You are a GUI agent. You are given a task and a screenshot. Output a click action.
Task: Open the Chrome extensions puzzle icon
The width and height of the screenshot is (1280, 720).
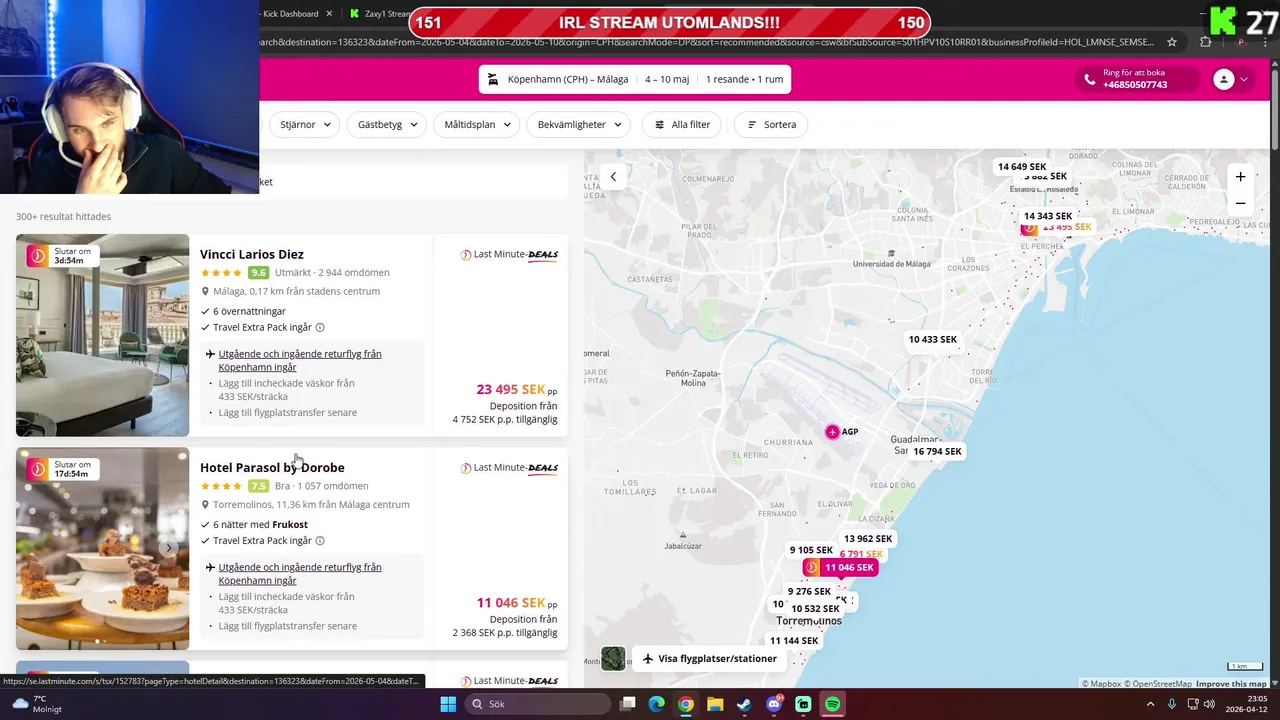point(1205,42)
